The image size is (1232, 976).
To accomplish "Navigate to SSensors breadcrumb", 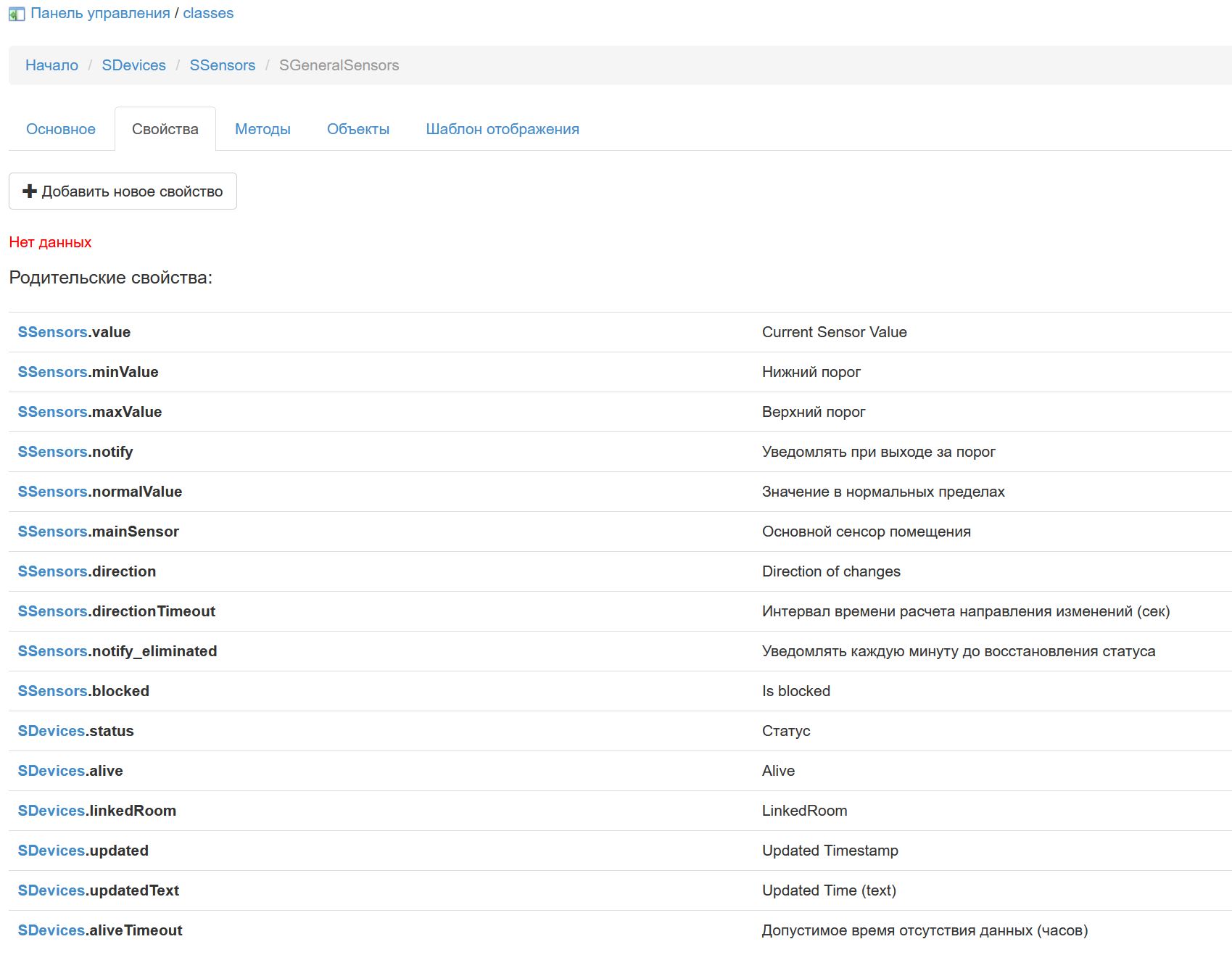I will tap(222, 65).
